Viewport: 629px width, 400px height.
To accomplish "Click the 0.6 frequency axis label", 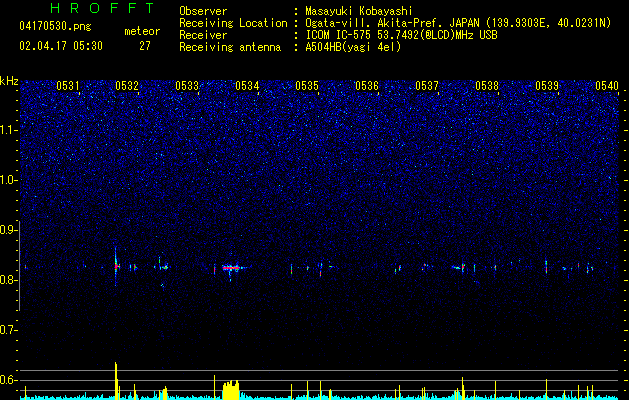I will click(8, 380).
